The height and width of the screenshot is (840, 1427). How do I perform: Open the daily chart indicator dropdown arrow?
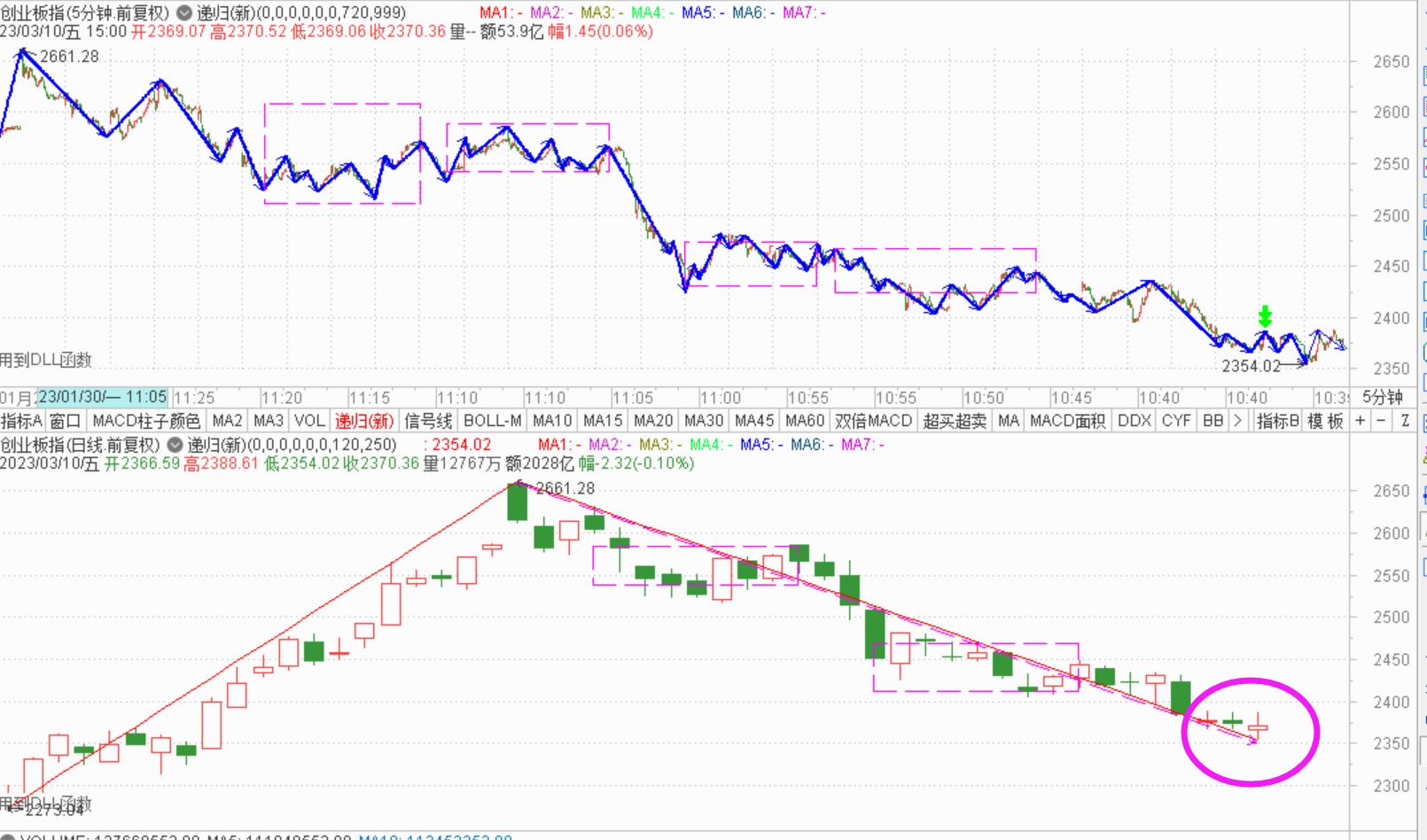(175, 445)
